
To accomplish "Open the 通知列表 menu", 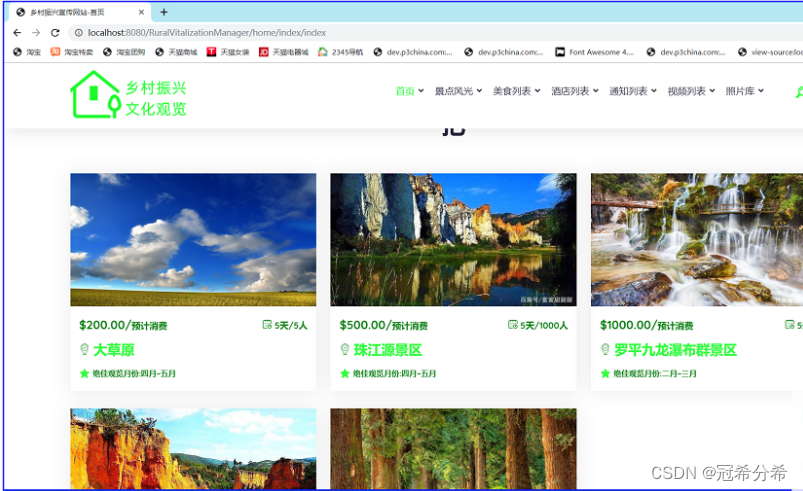I will click(628, 91).
